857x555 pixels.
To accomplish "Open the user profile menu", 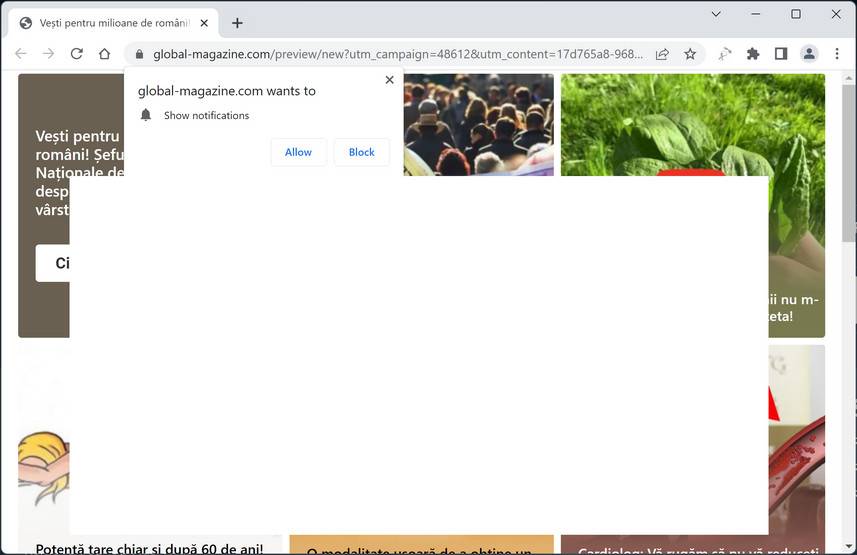I will click(809, 54).
